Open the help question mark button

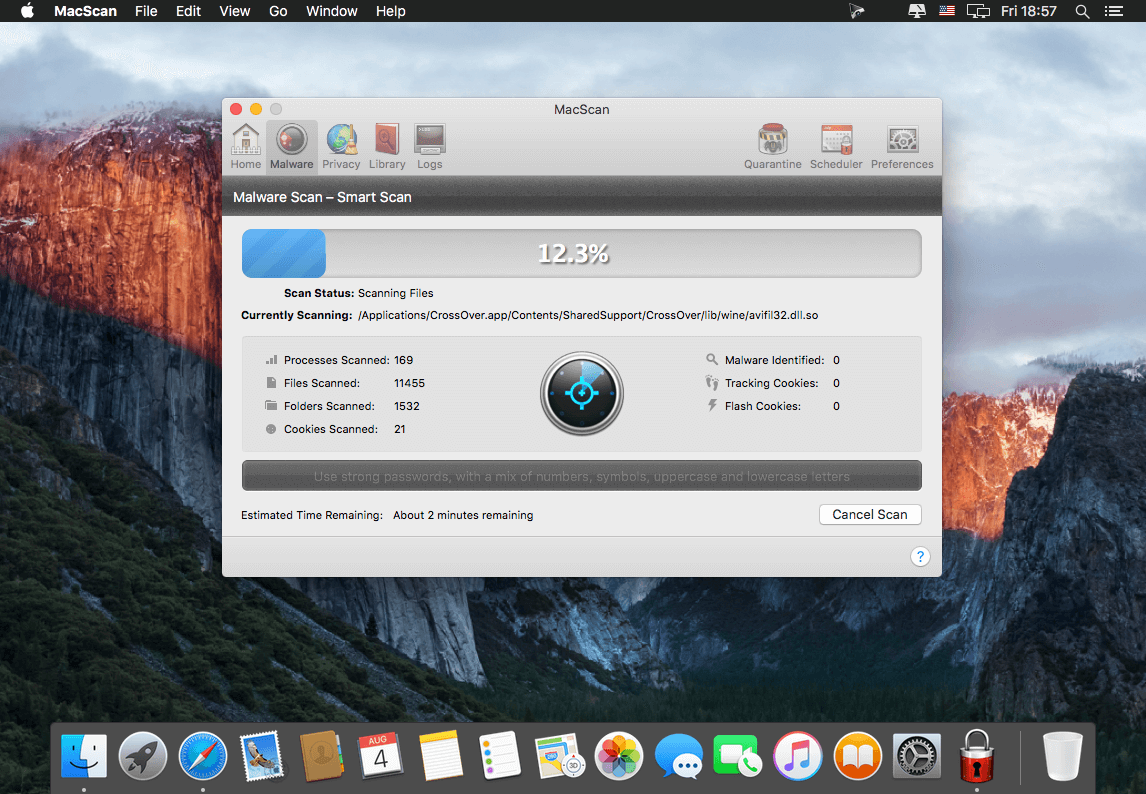pyautogui.click(x=920, y=556)
